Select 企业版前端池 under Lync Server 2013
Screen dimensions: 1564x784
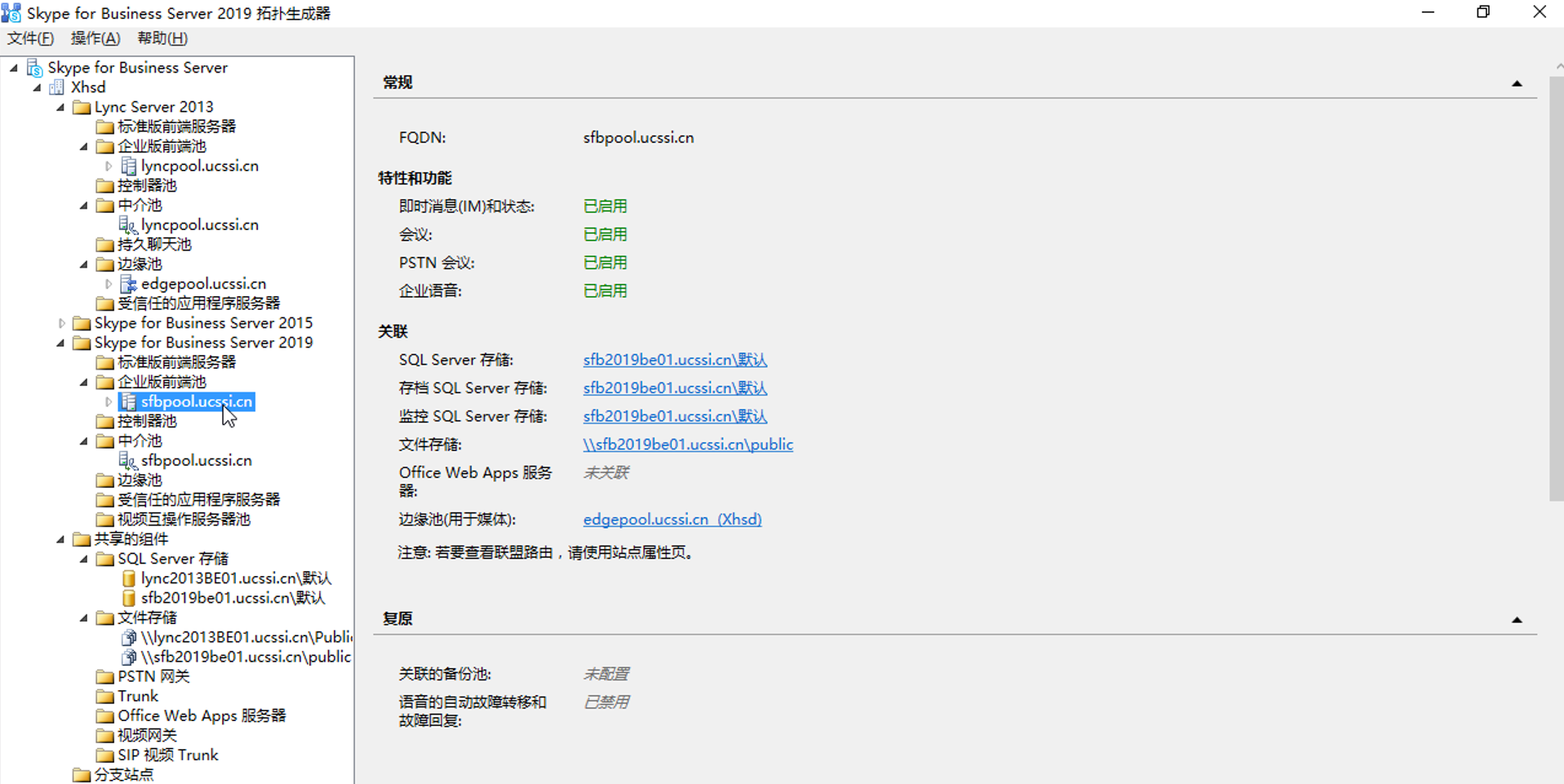tap(162, 146)
